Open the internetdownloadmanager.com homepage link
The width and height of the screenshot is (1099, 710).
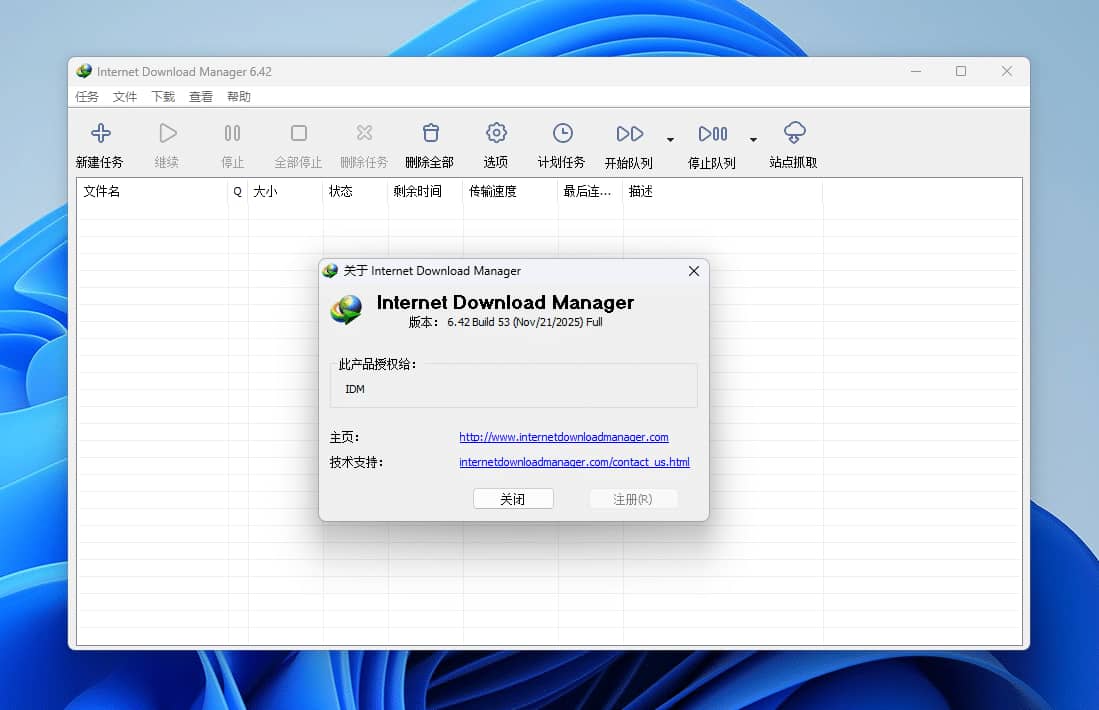click(x=563, y=437)
